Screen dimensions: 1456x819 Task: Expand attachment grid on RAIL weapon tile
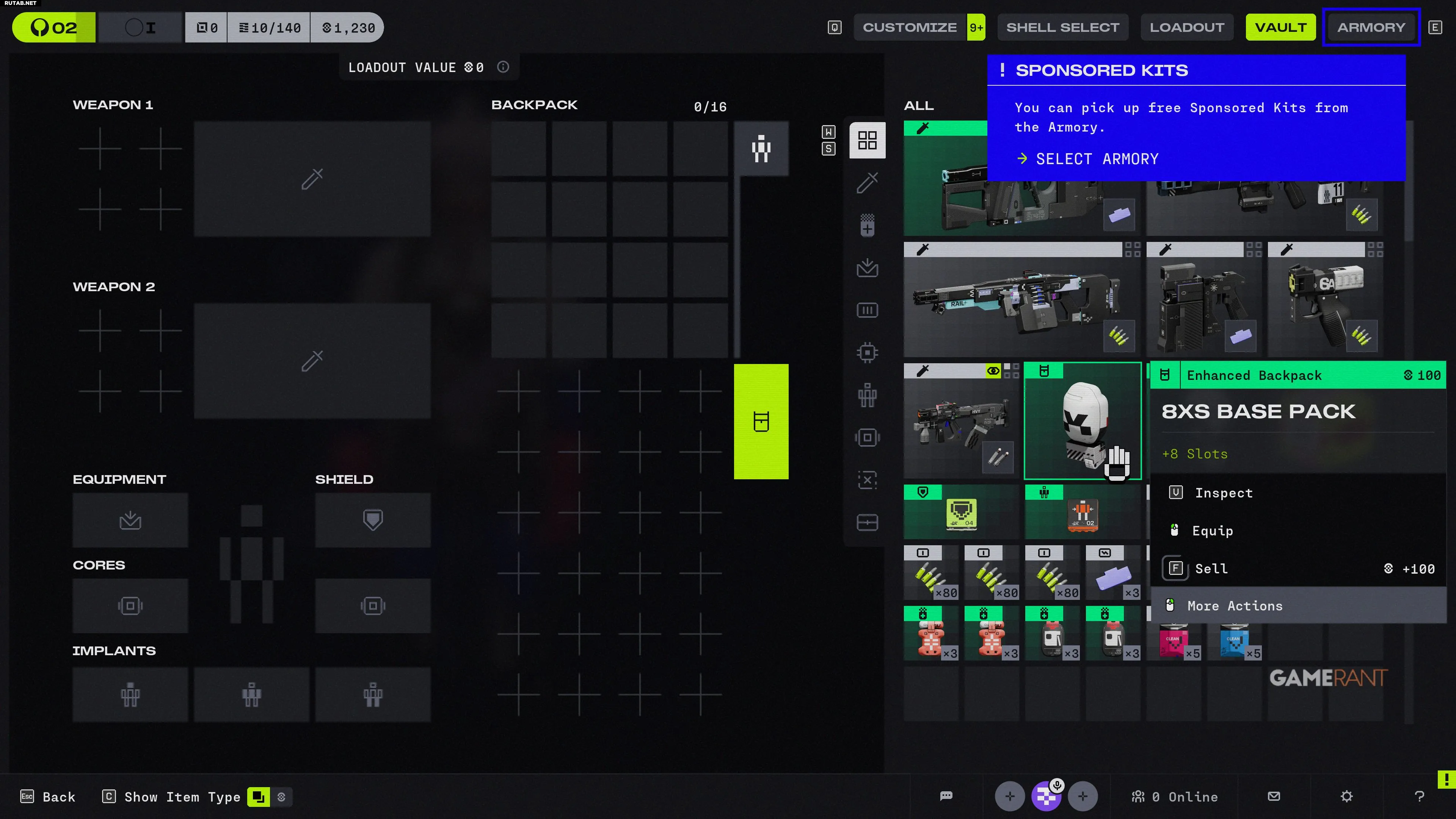1132,249
